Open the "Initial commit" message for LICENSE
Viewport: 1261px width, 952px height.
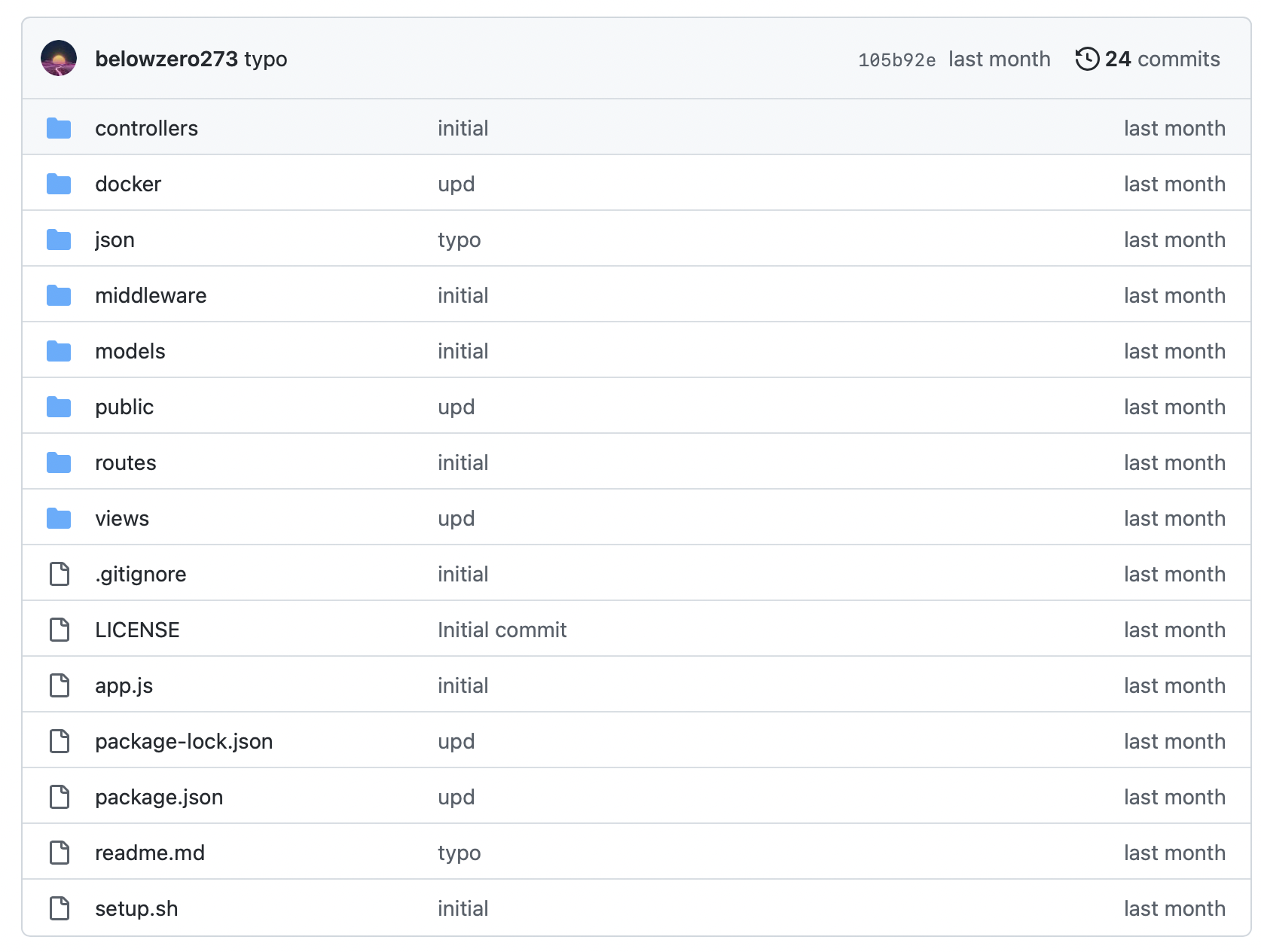tap(502, 630)
